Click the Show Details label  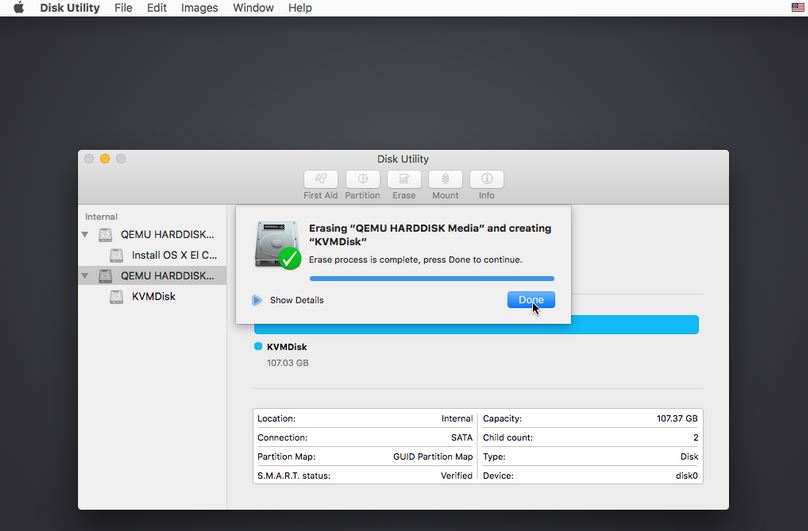297,300
